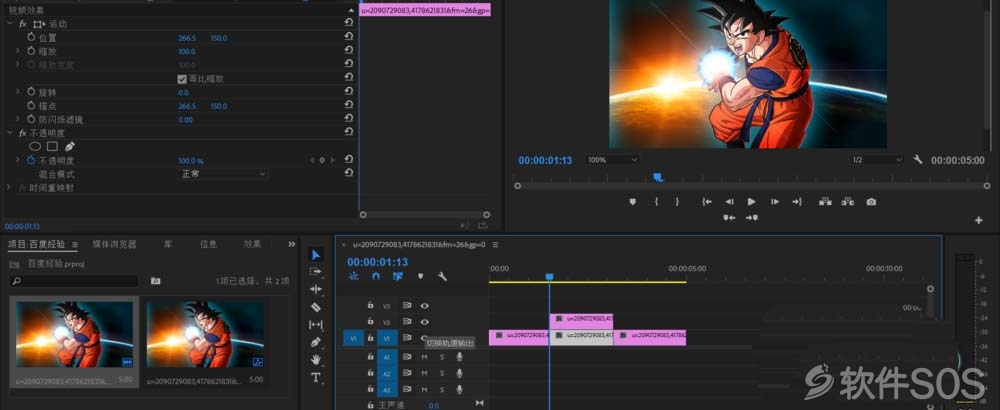1000x410 pixels.
Task: Switch to 库 tab
Action: 168,244
